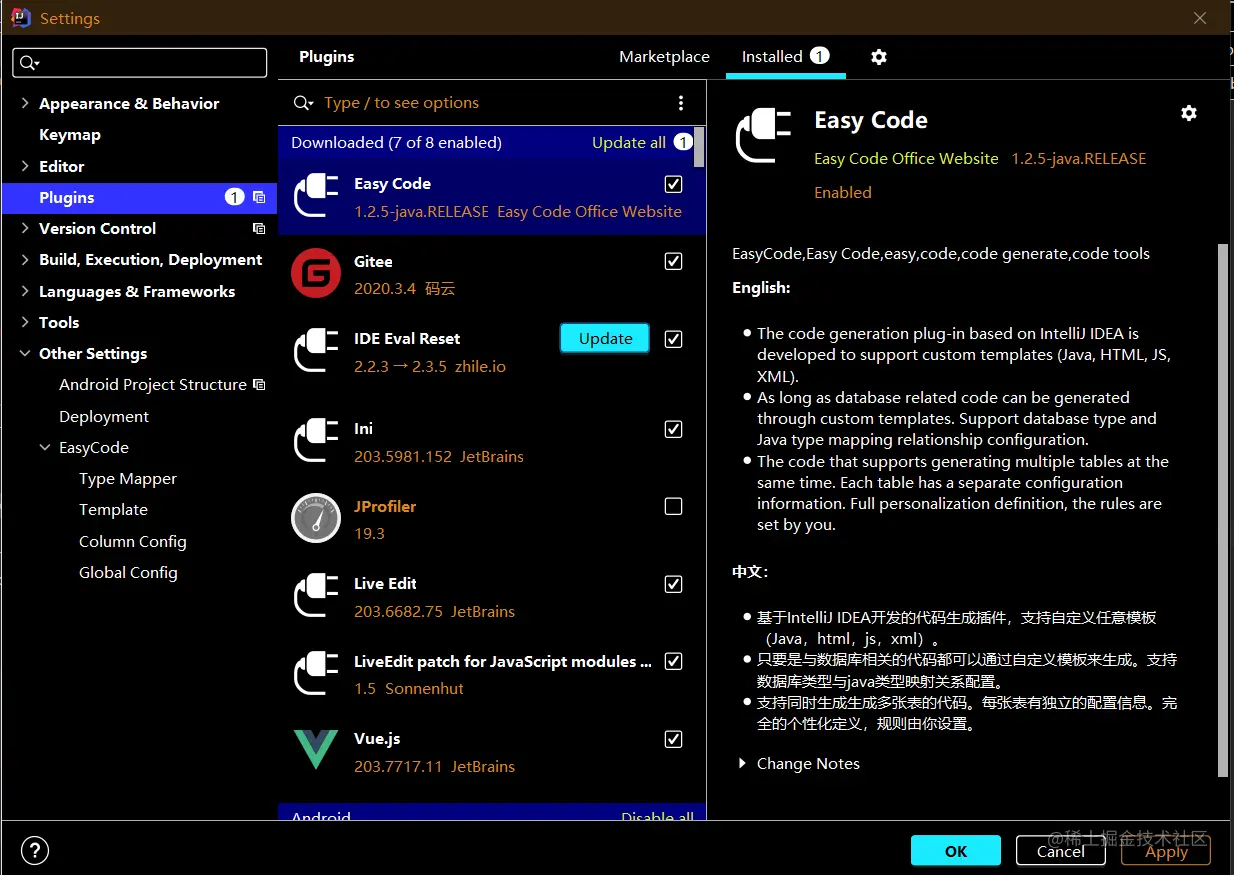Image resolution: width=1234 pixels, height=875 pixels.
Task: Click project-level icon beside Version Control
Action: pos(259,229)
